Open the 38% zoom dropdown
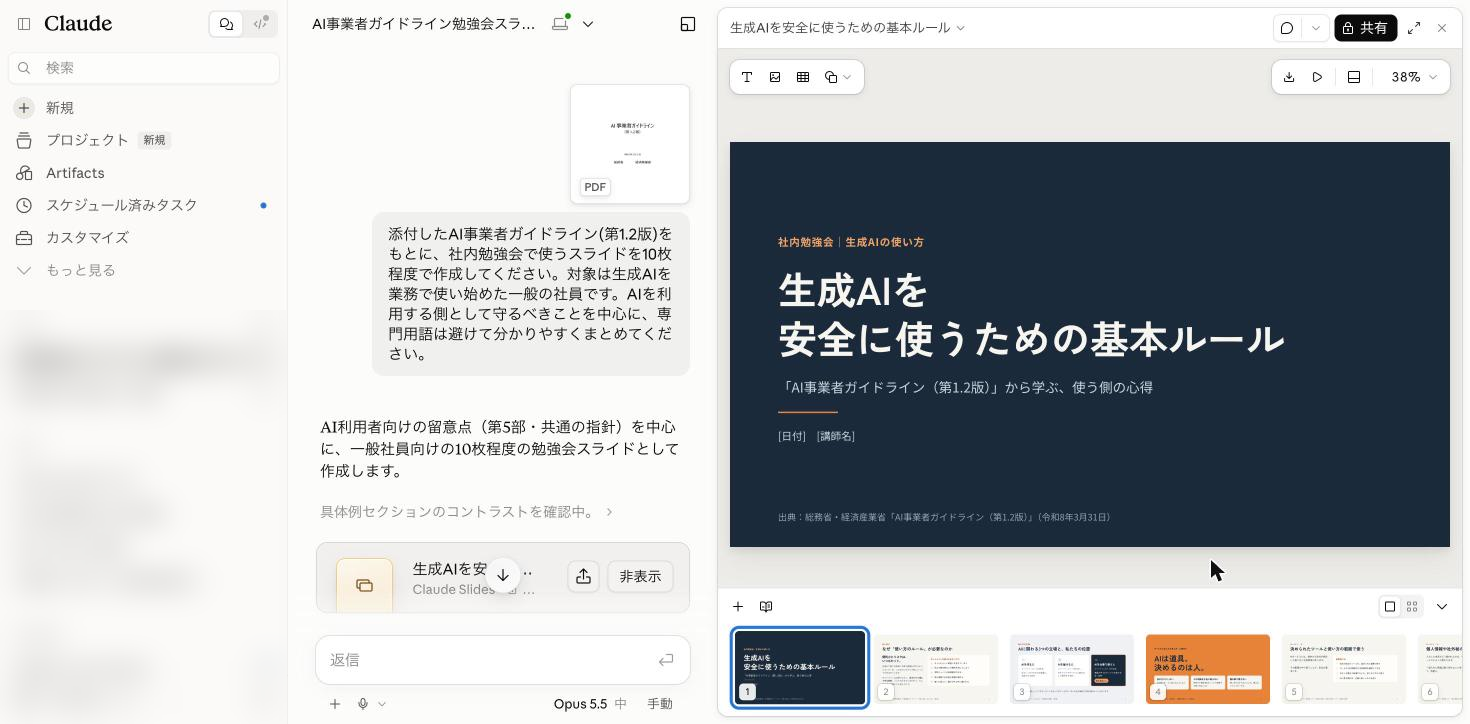 [1414, 77]
